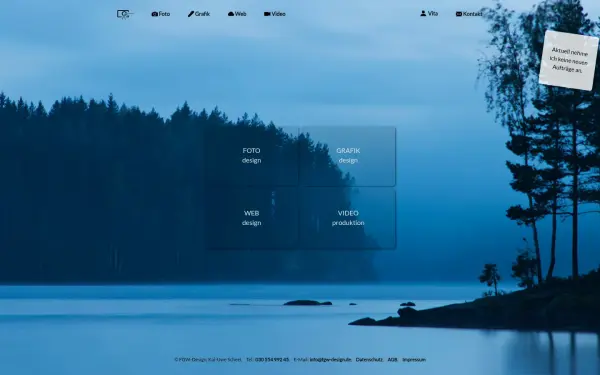
Task: Click the 'Aktuell nehme ich keine neuen Aufträge an' note
Action: click(x=569, y=60)
